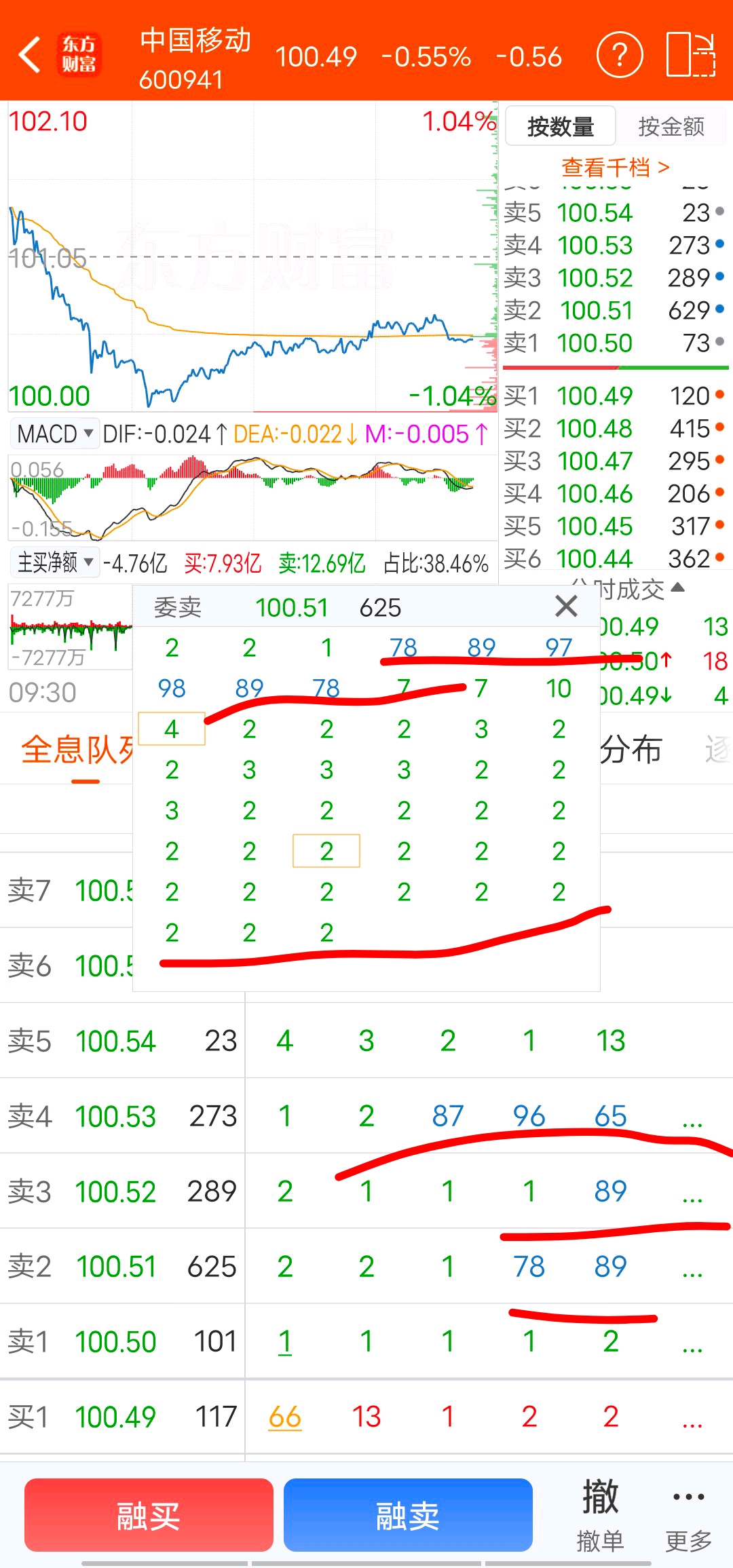Tap the 融卖 button

pyautogui.click(x=408, y=1515)
